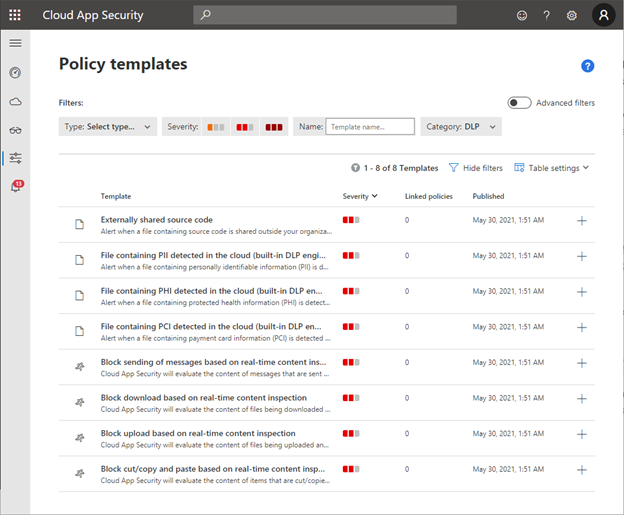The image size is (624, 515).
Task: Open Externally shared source code template
Action: (156, 220)
